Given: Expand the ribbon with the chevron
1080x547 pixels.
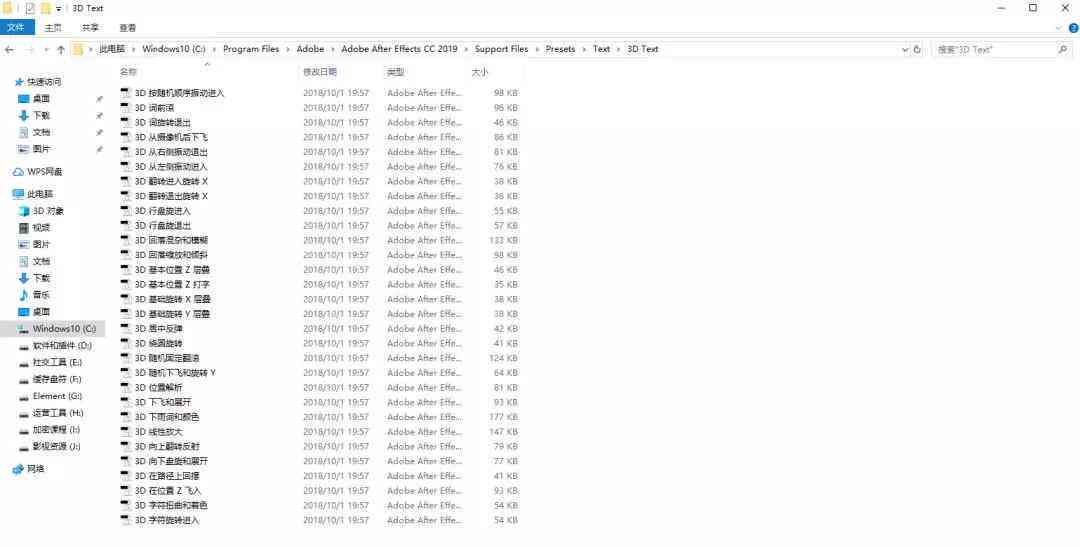Looking at the screenshot, I should [x=1059, y=28].
